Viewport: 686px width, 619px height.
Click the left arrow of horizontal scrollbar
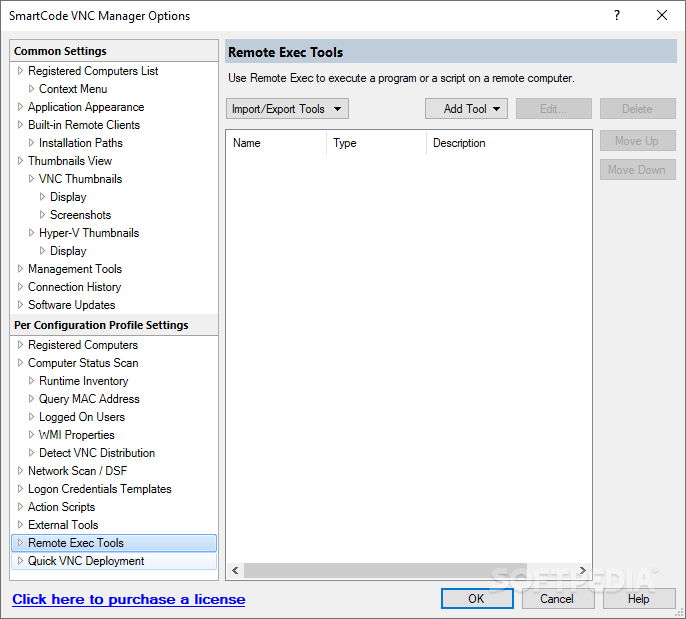tap(235, 570)
